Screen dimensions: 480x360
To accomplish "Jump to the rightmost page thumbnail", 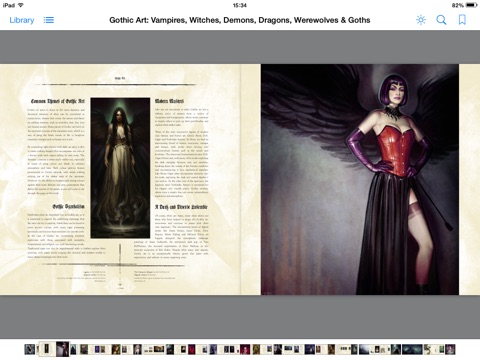I will coord(450,349).
